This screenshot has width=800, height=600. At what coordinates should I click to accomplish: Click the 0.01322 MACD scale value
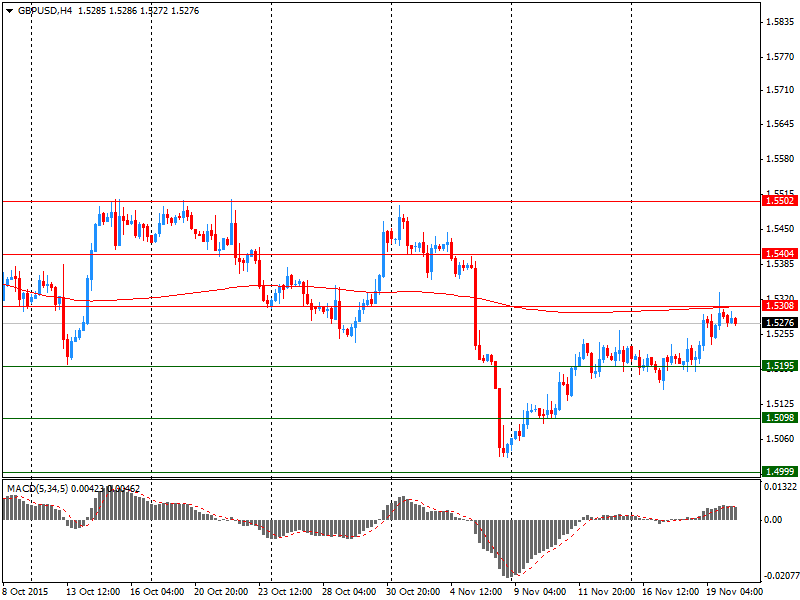pyautogui.click(x=780, y=487)
